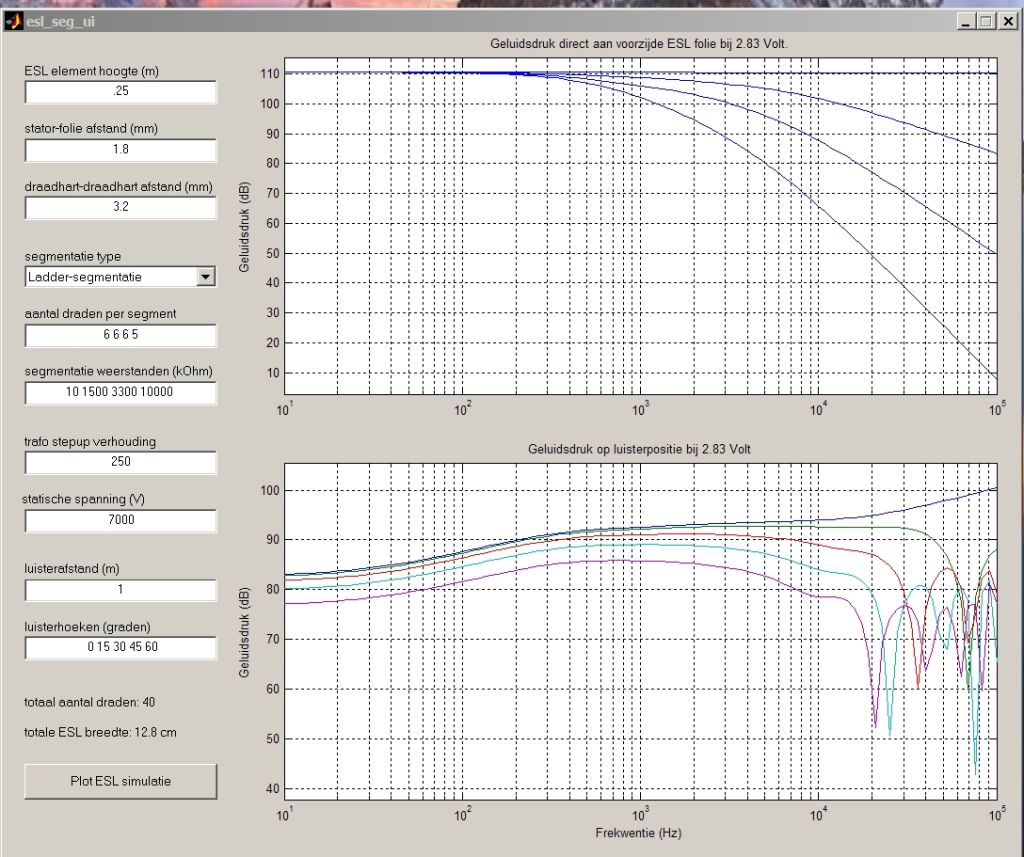Image resolution: width=1024 pixels, height=857 pixels.
Task: Click the statische spanning field showing 7000
Action: click(x=121, y=521)
